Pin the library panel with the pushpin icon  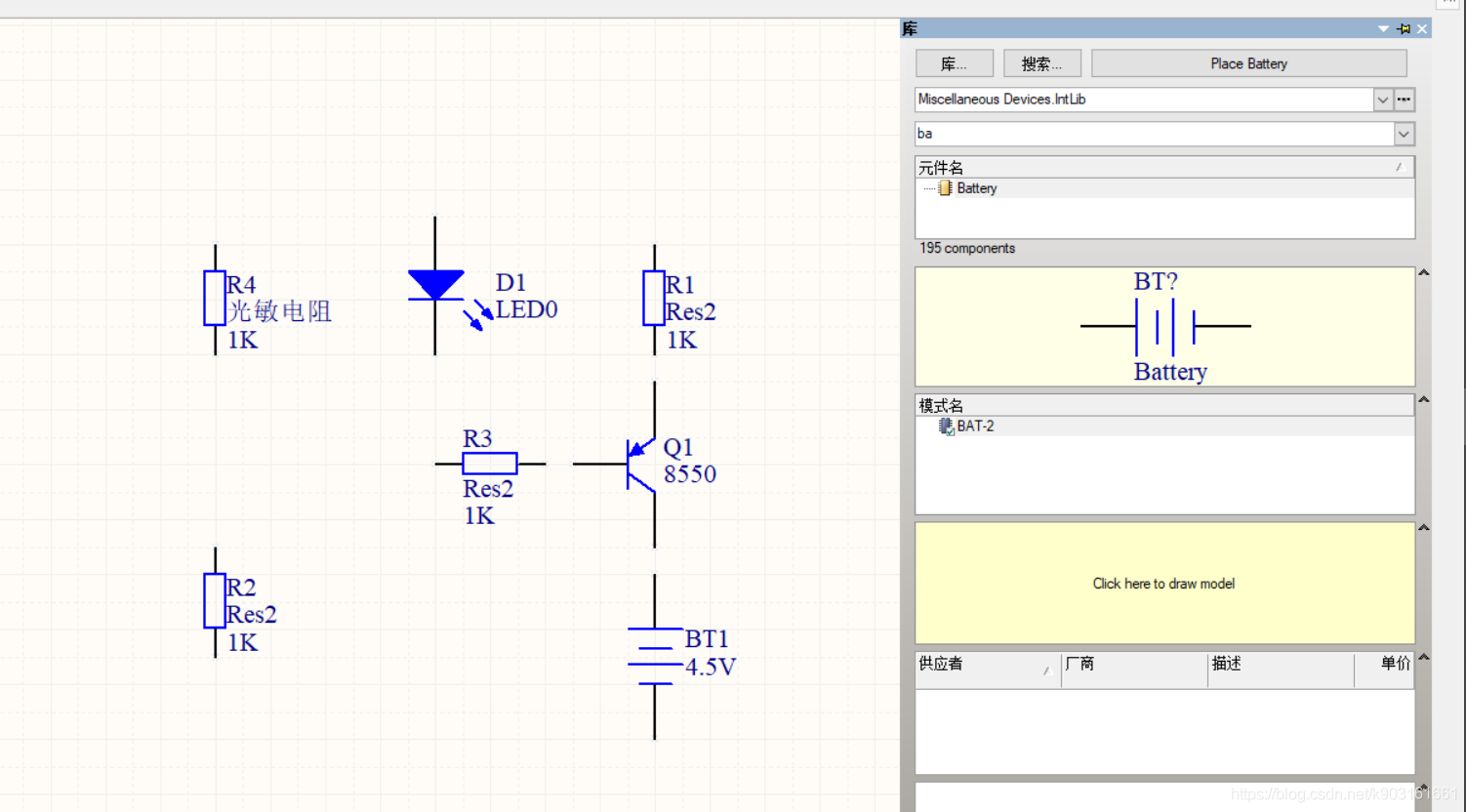click(1404, 29)
